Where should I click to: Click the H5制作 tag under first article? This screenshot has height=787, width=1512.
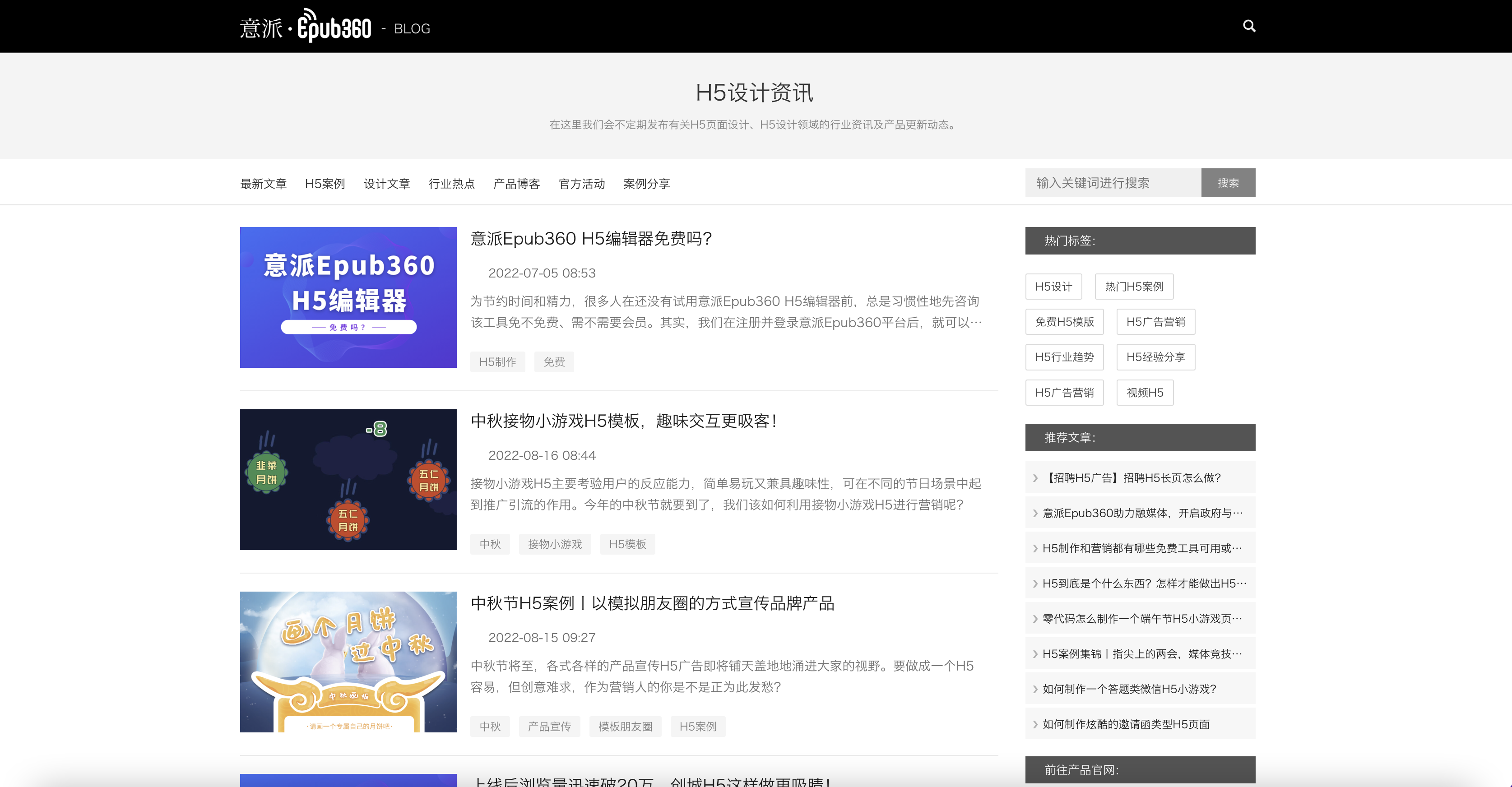click(497, 361)
